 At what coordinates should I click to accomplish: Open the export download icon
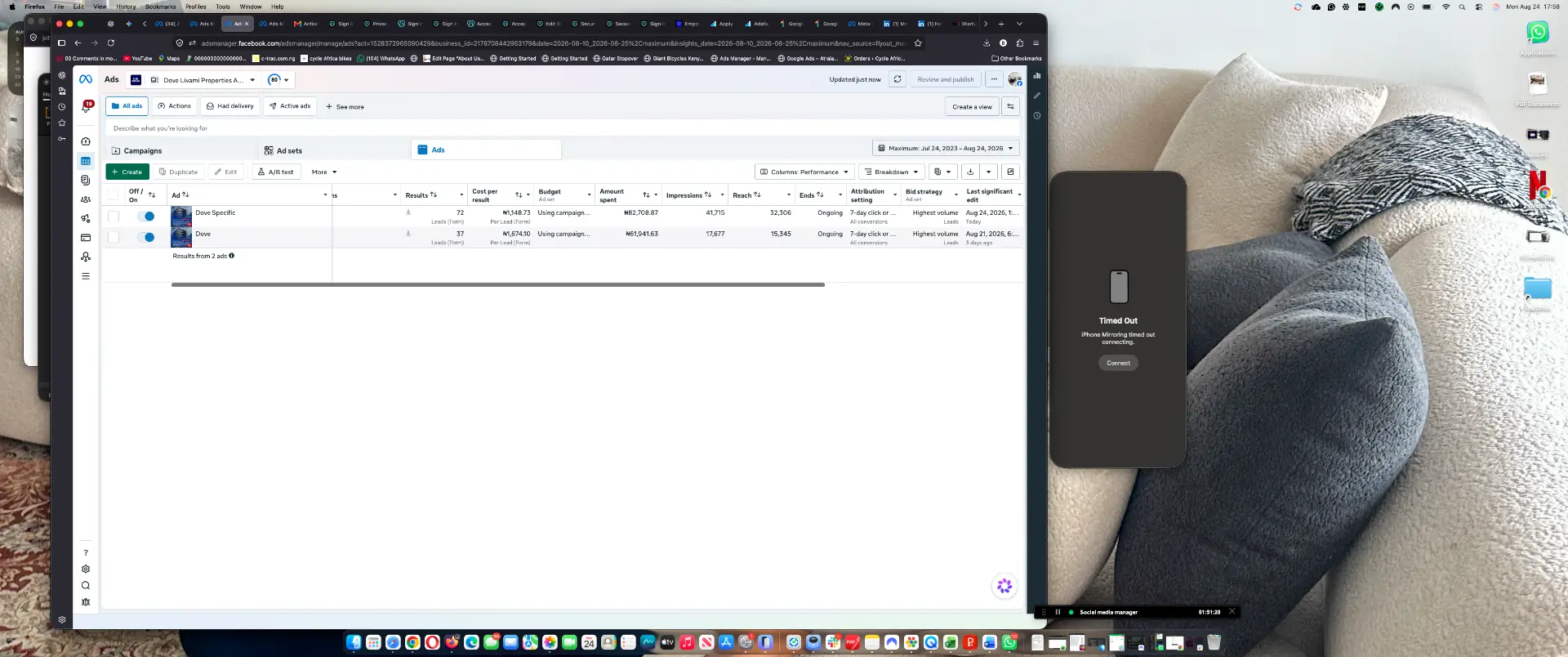click(x=970, y=172)
